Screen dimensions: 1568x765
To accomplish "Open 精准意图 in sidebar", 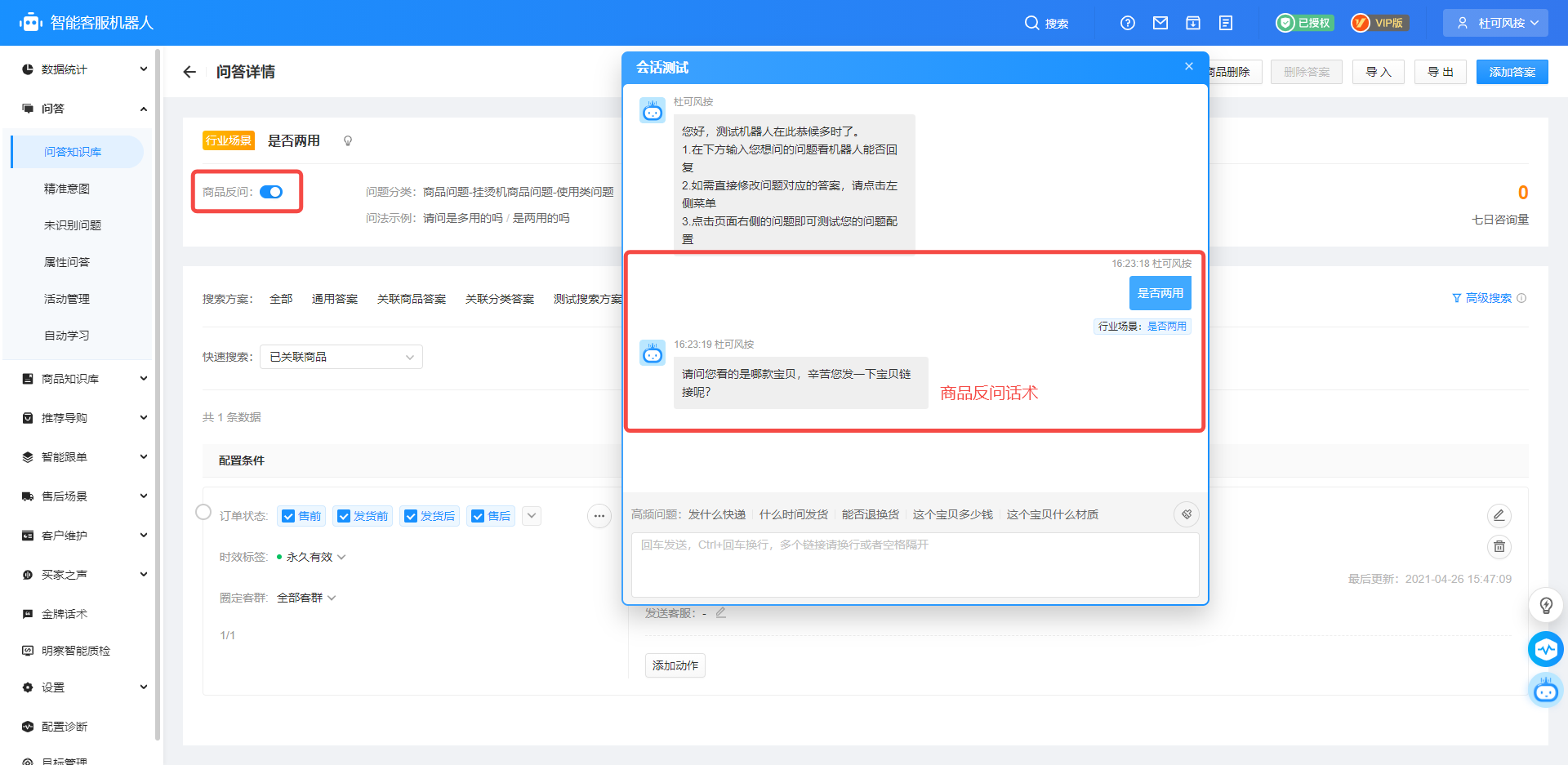I will click(x=67, y=189).
